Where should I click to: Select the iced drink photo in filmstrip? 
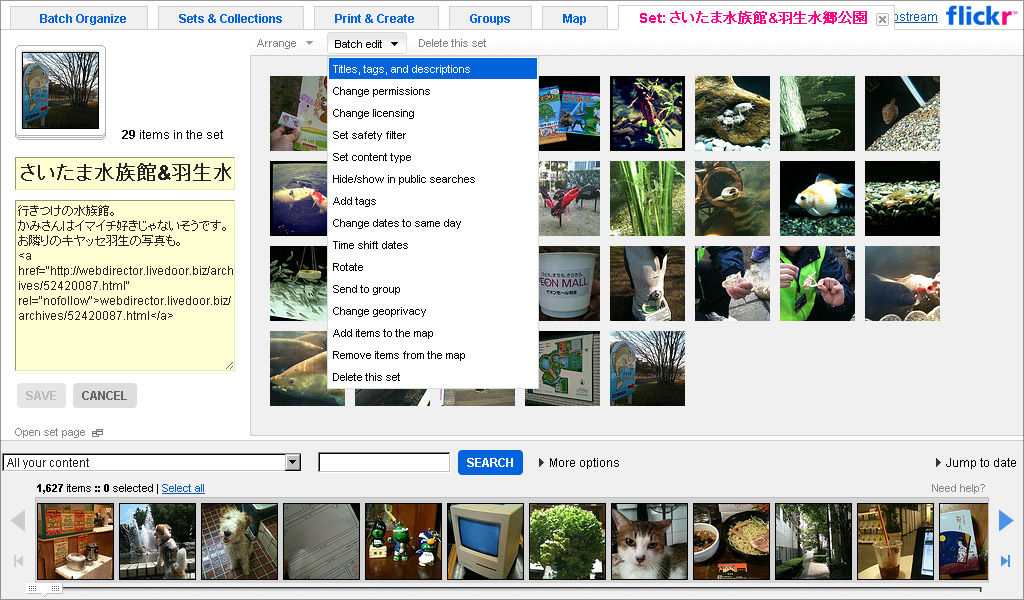click(x=895, y=541)
